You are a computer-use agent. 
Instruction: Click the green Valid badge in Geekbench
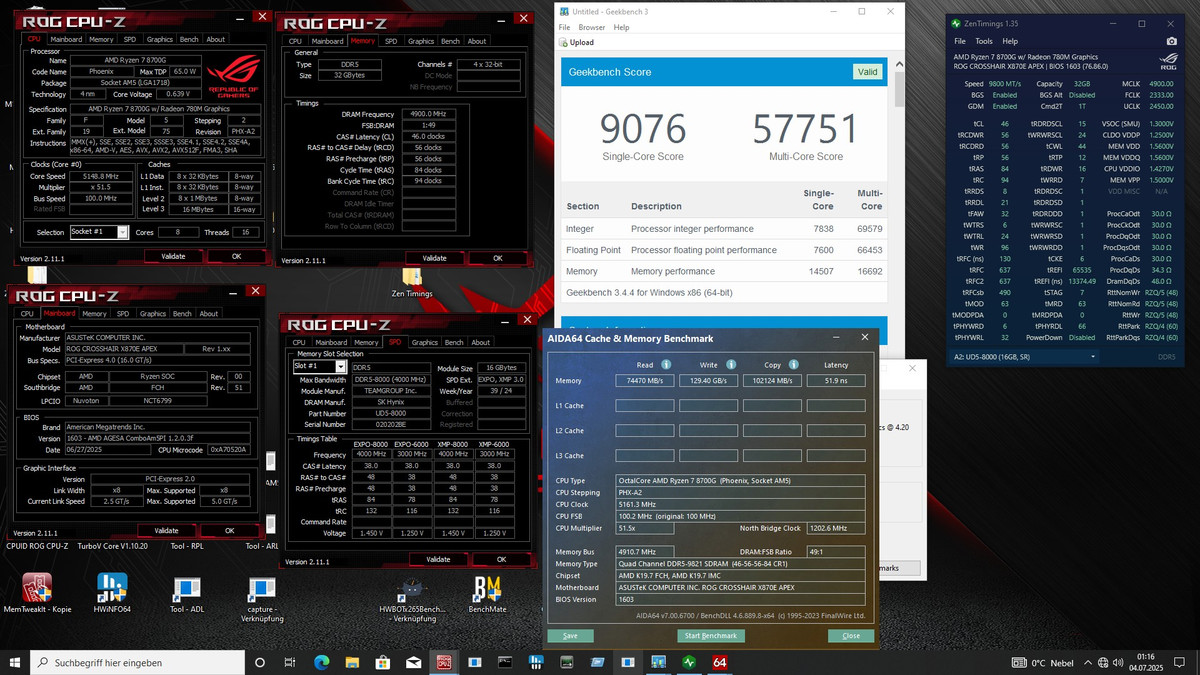(868, 71)
